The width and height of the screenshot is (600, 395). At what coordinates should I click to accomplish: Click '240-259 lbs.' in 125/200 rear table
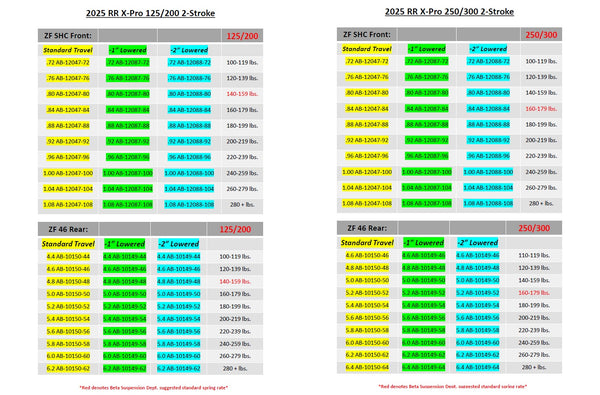(235, 344)
